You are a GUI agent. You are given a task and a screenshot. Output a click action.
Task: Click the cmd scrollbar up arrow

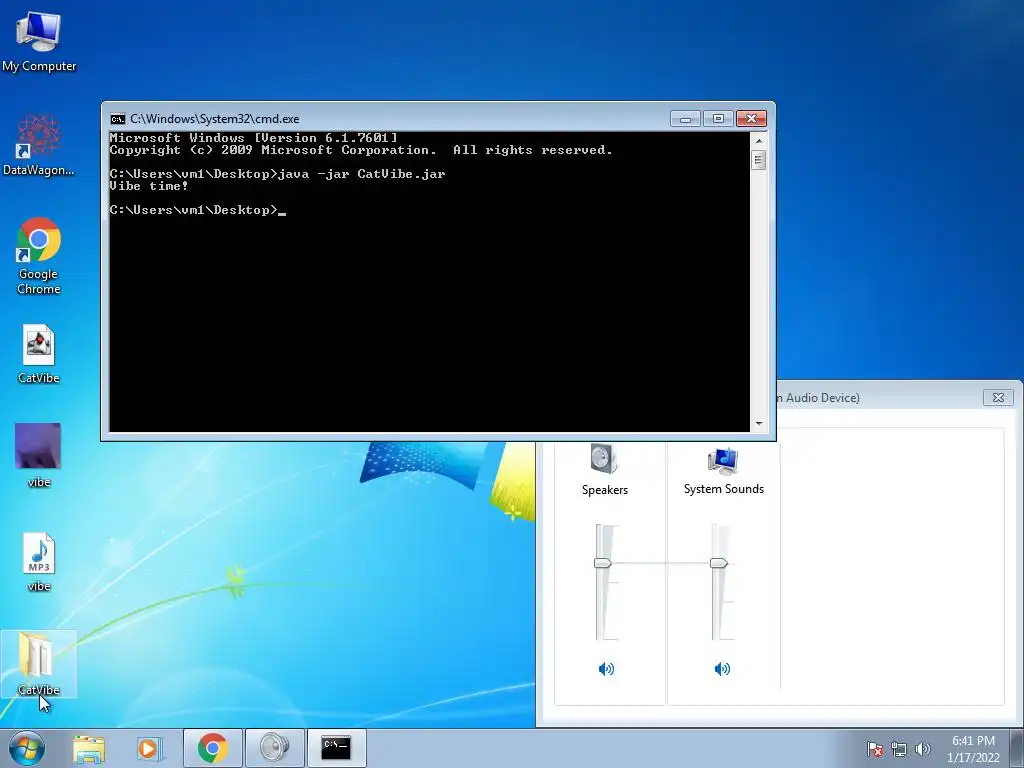pyautogui.click(x=758, y=140)
